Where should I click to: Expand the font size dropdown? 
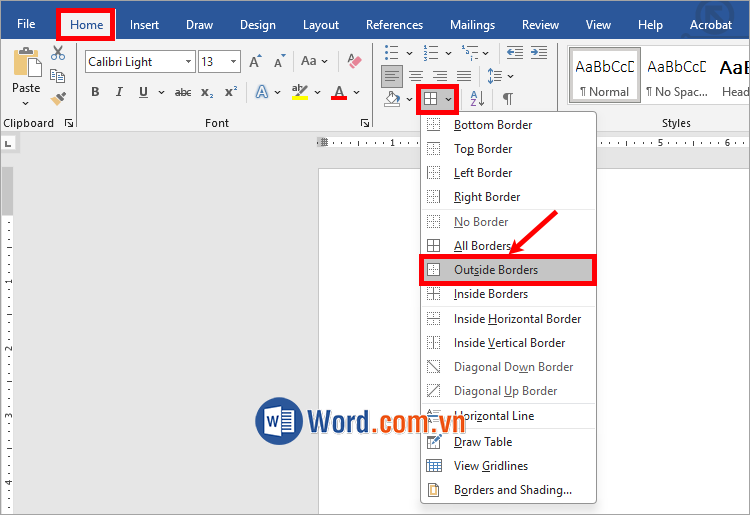[233, 62]
